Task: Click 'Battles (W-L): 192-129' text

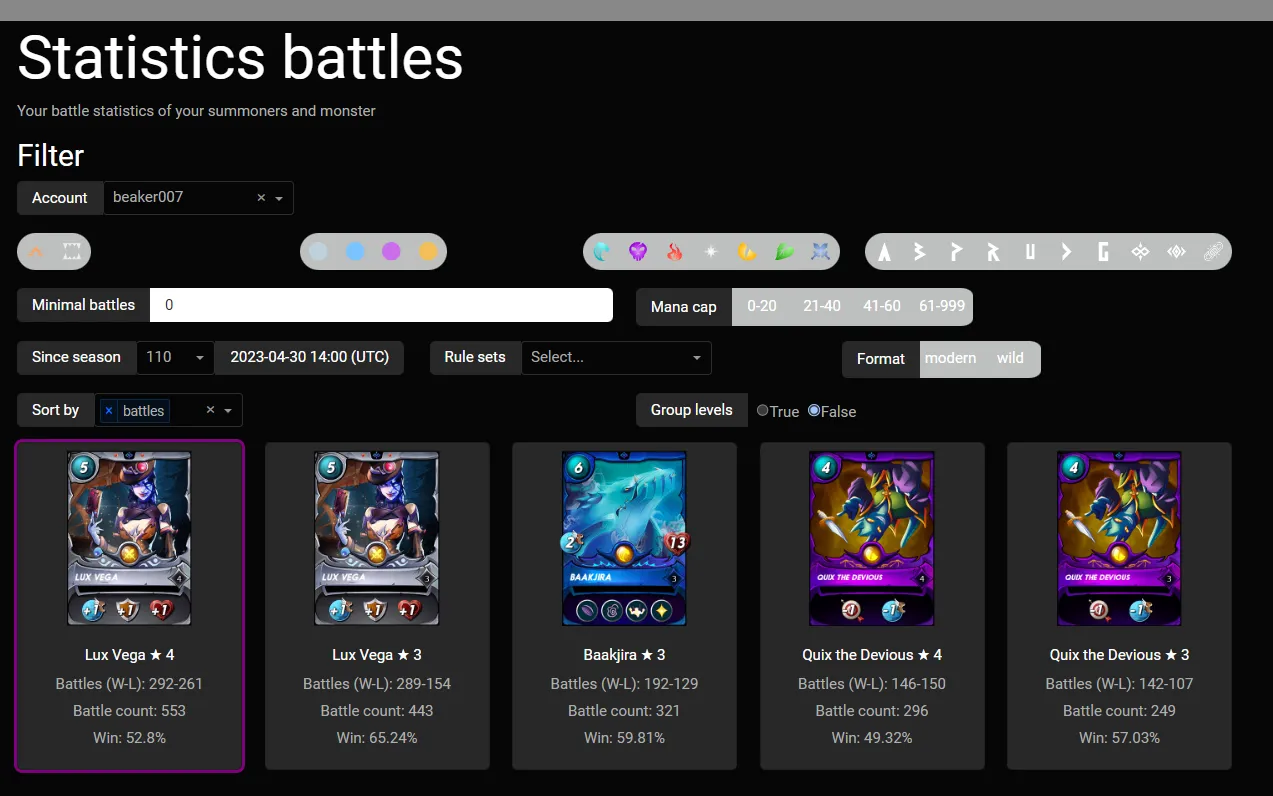Action: [x=625, y=684]
